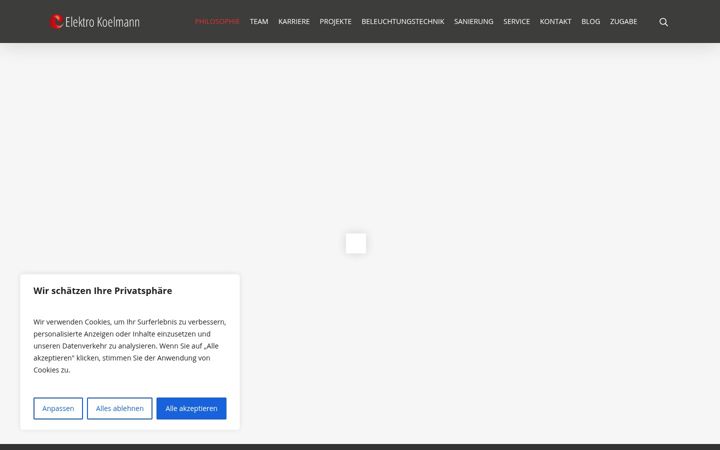Go to Kontakt
This screenshot has width=720, height=450.
coord(556,22)
